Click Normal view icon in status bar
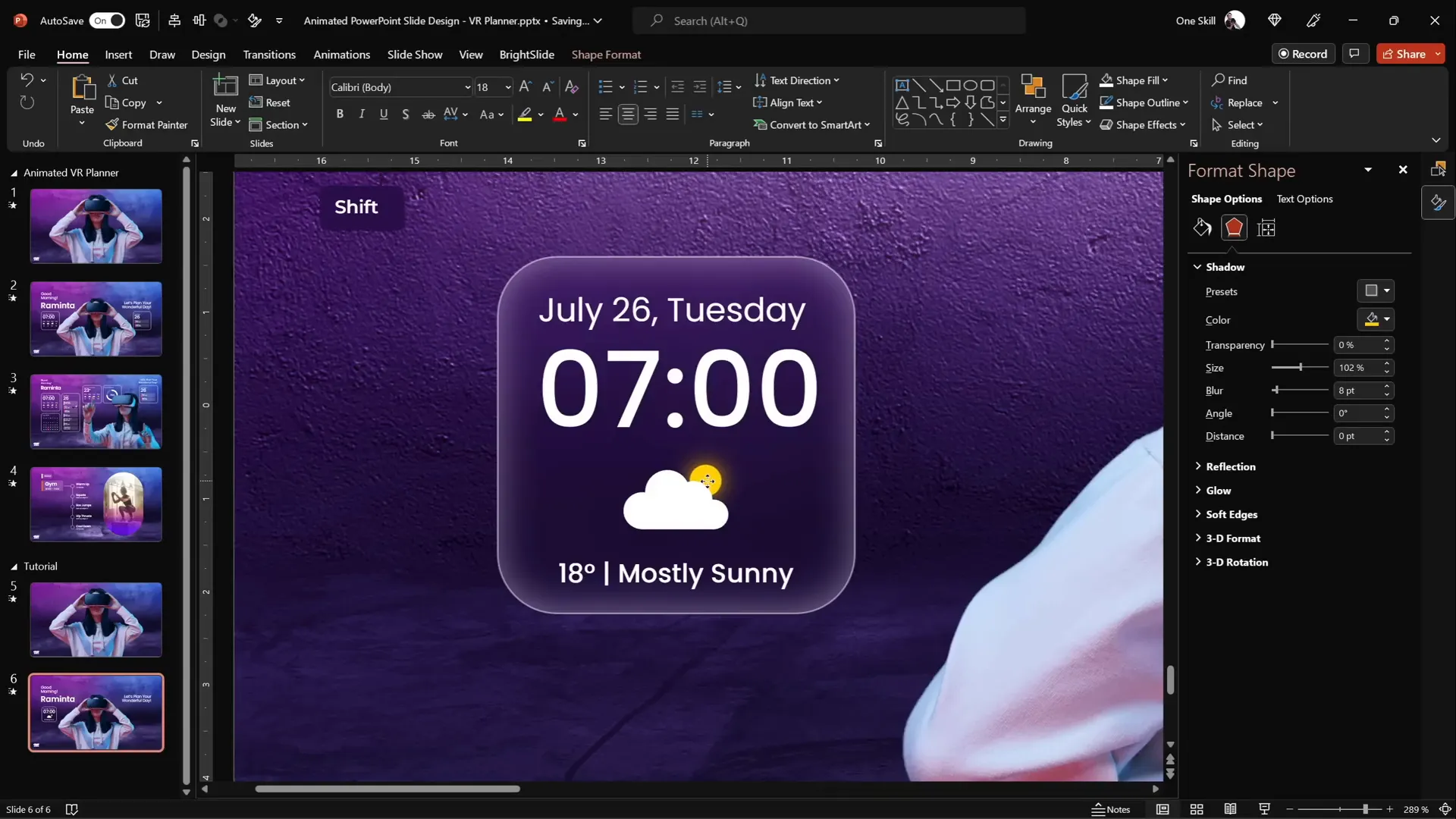The height and width of the screenshot is (819, 1456). pos(1163,809)
